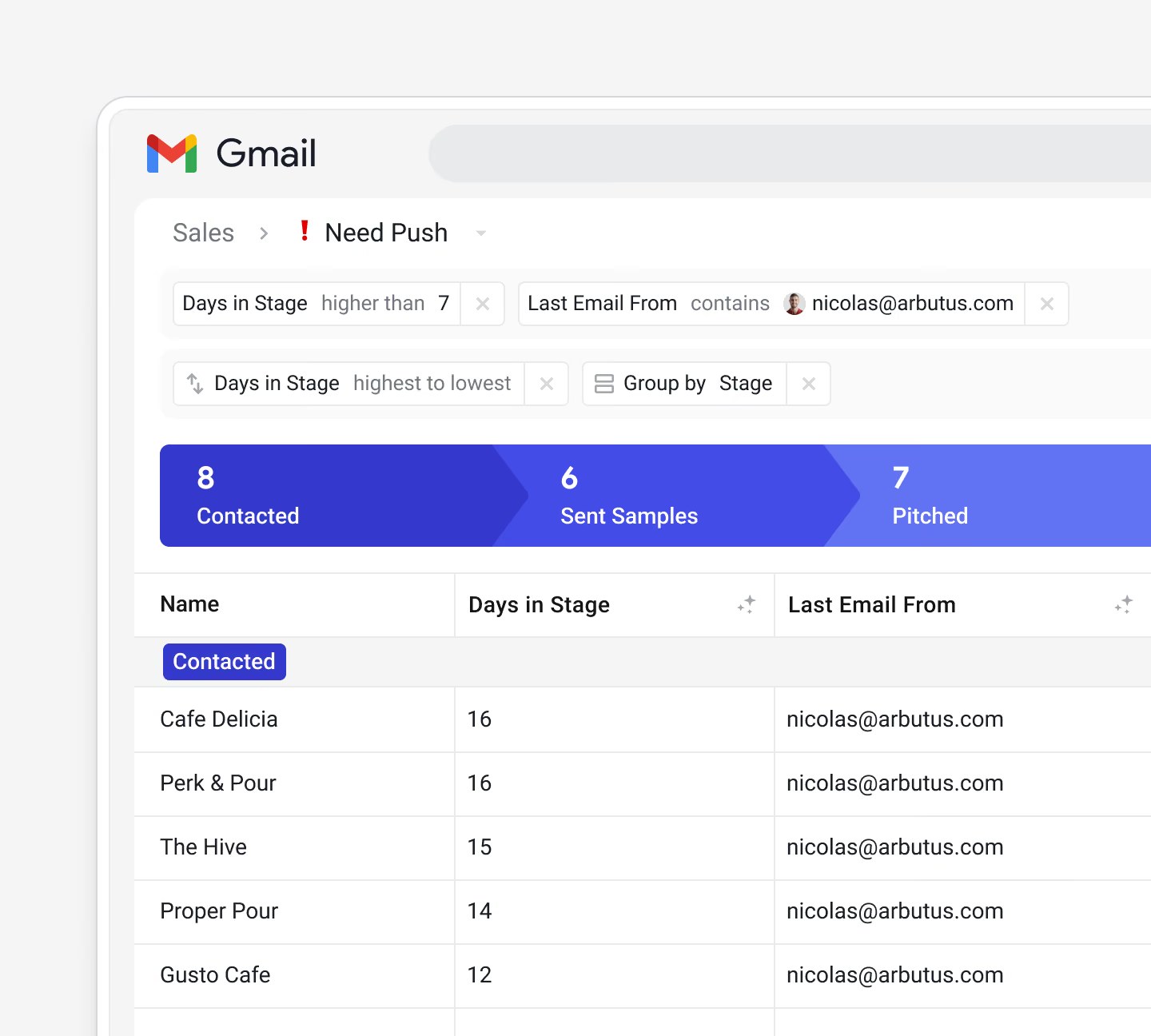The width and height of the screenshot is (1151, 1036).
Task: Click the sort arrows icon next to Days in Stage
Action: 195,384
